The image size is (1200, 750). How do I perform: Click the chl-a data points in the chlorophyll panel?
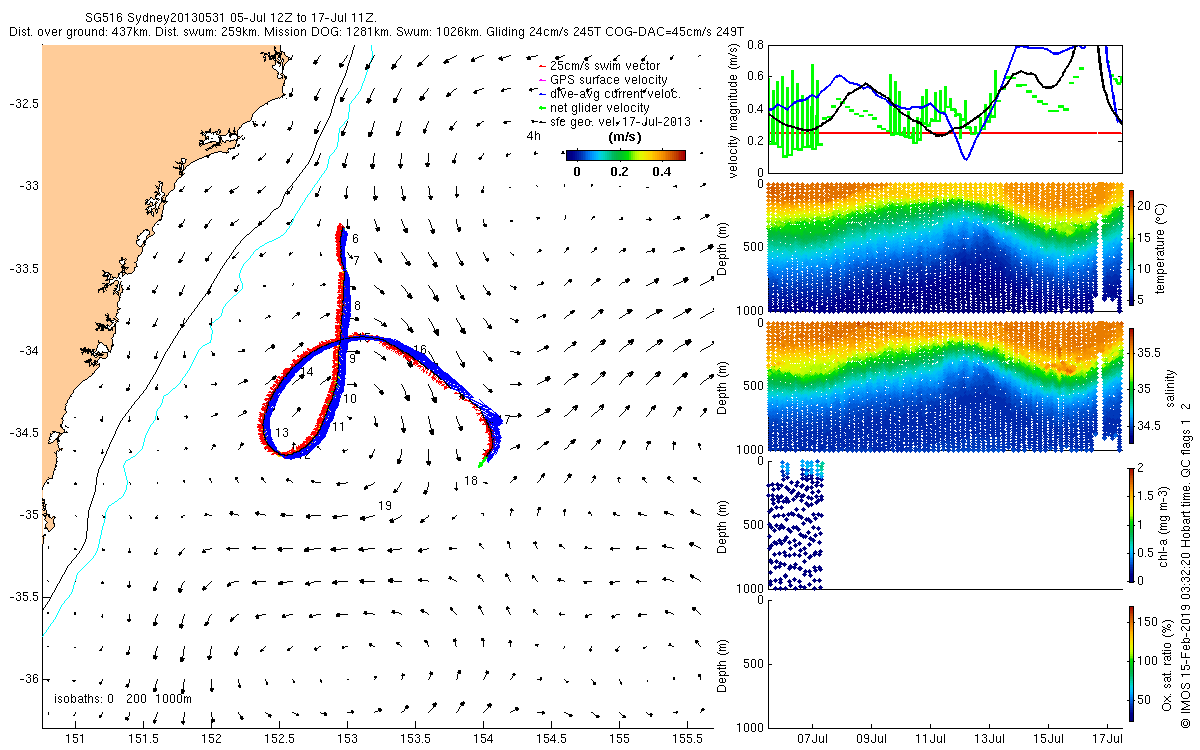click(797, 525)
